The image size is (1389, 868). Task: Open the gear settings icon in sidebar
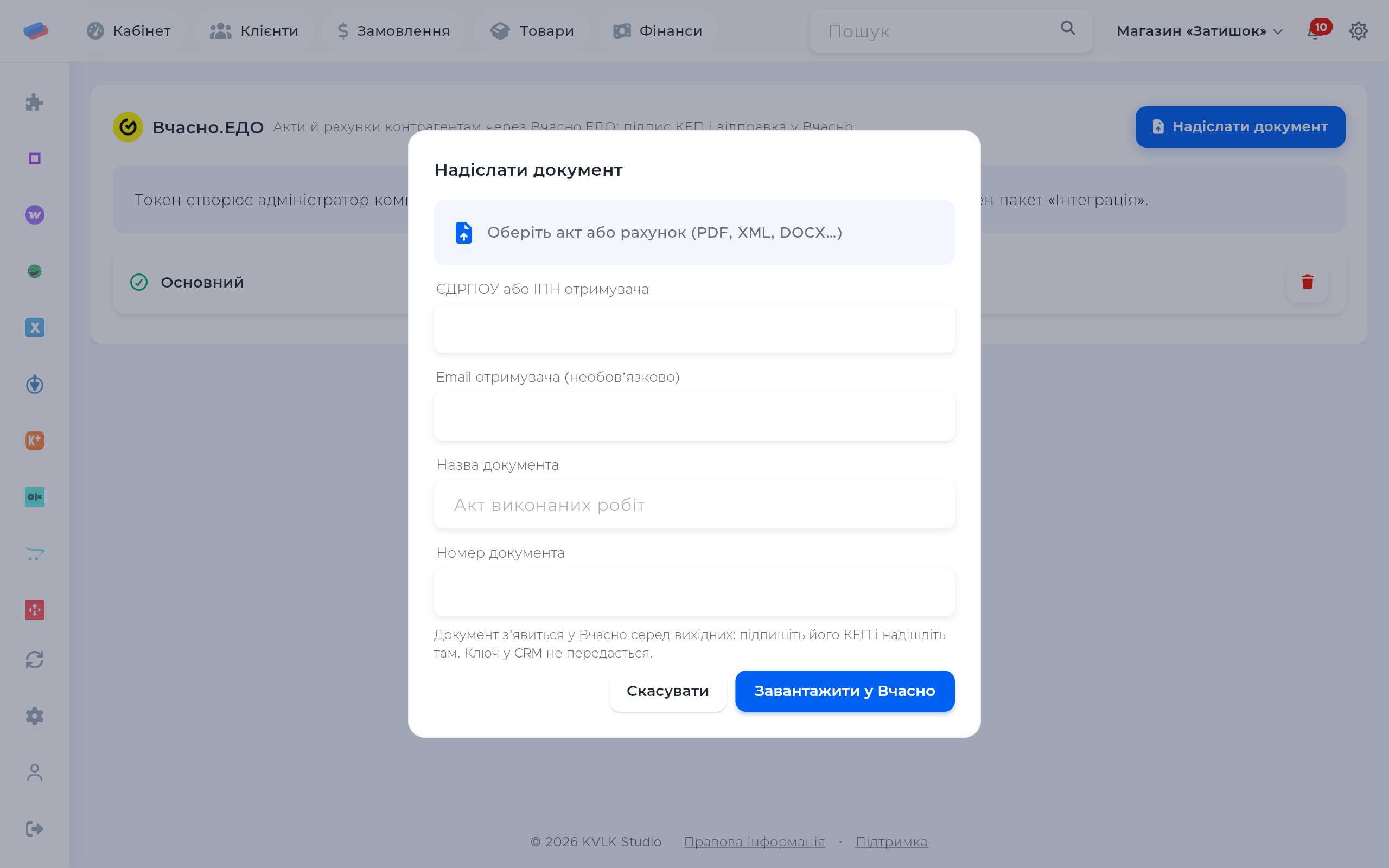(x=34, y=716)
